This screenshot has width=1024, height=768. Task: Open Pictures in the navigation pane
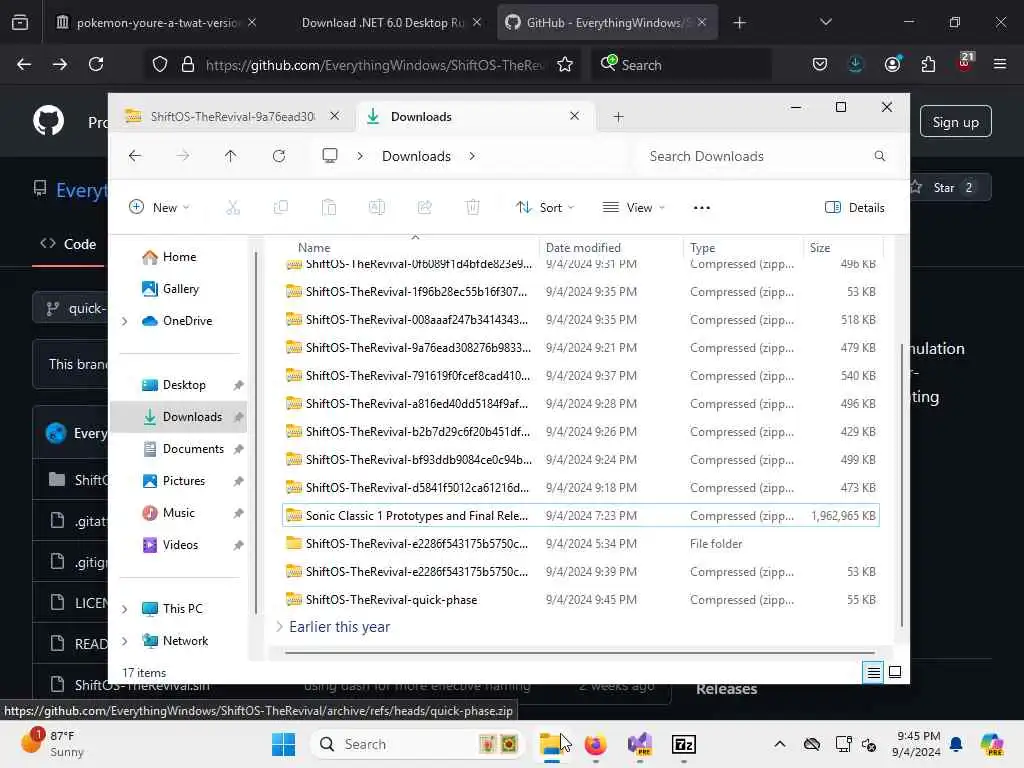coord(184,481)
